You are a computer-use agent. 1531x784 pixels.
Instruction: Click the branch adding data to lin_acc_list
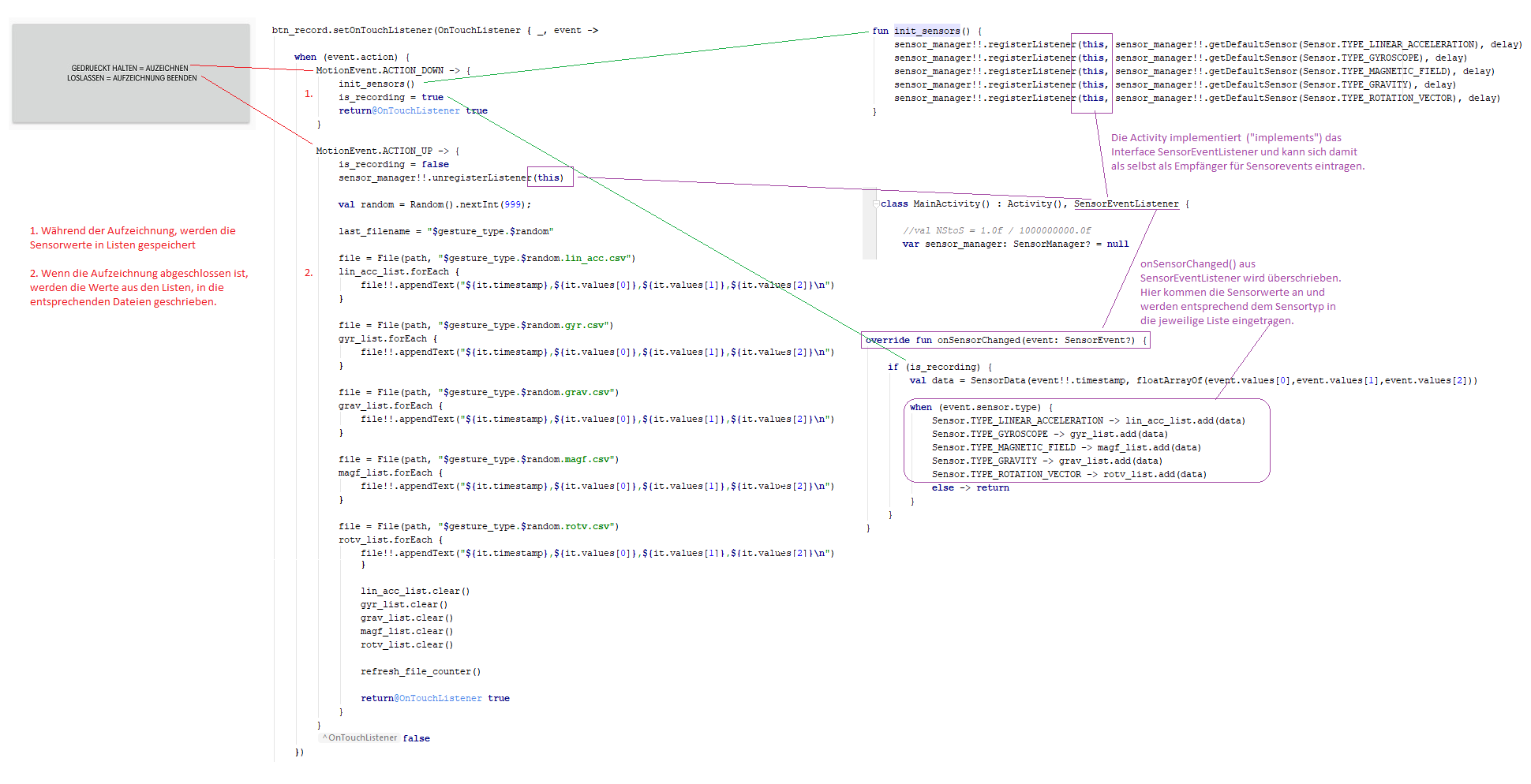(1088, 421)
